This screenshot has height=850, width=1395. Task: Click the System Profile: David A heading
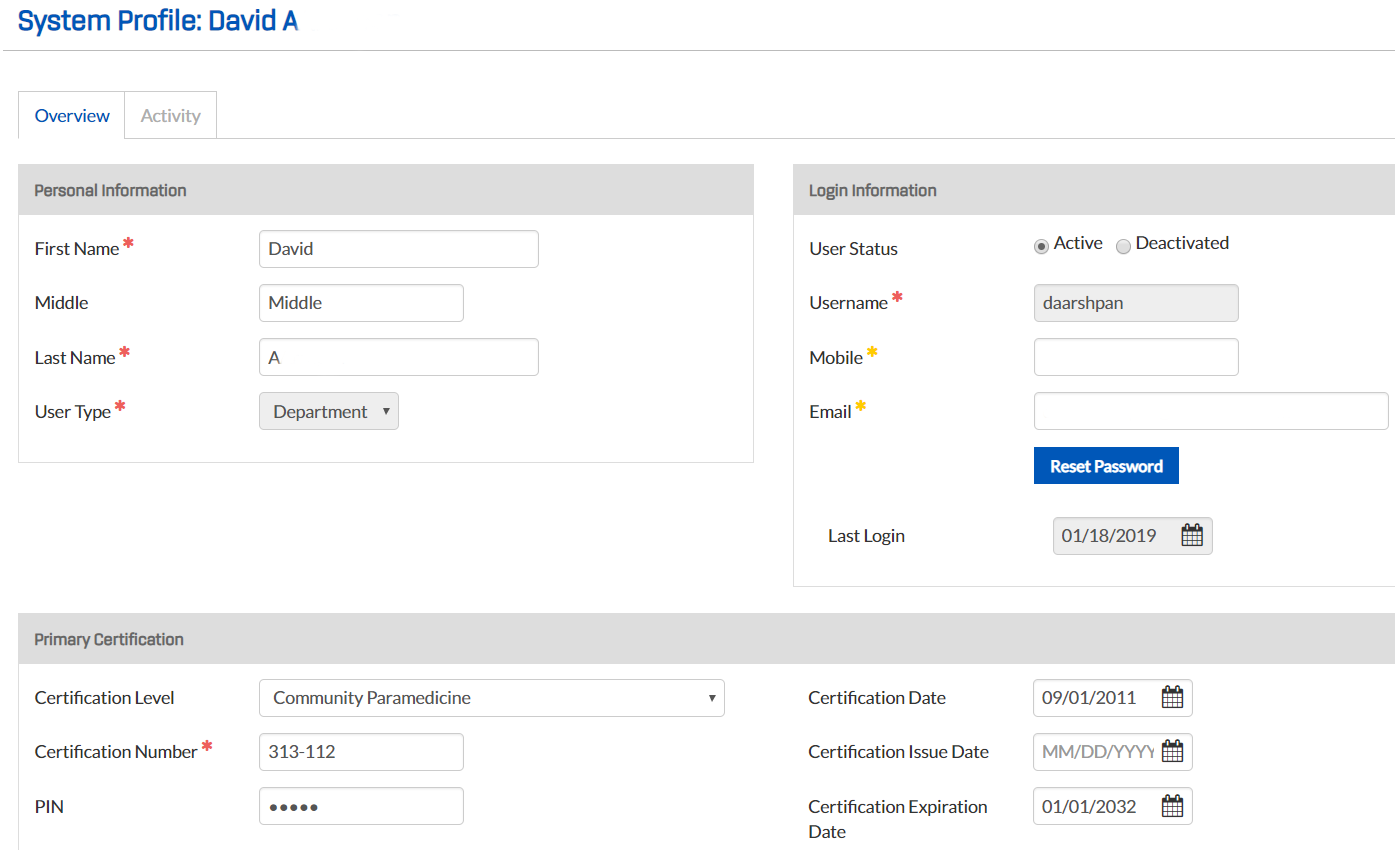[157, 20]
